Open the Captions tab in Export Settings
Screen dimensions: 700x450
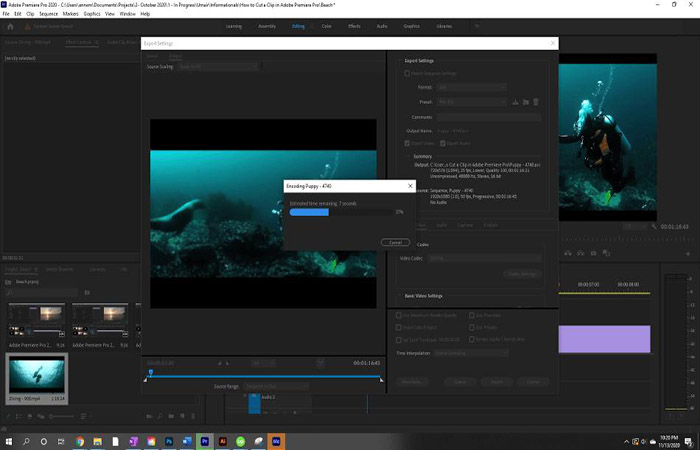pyautogui.click(x=465, y=225)
